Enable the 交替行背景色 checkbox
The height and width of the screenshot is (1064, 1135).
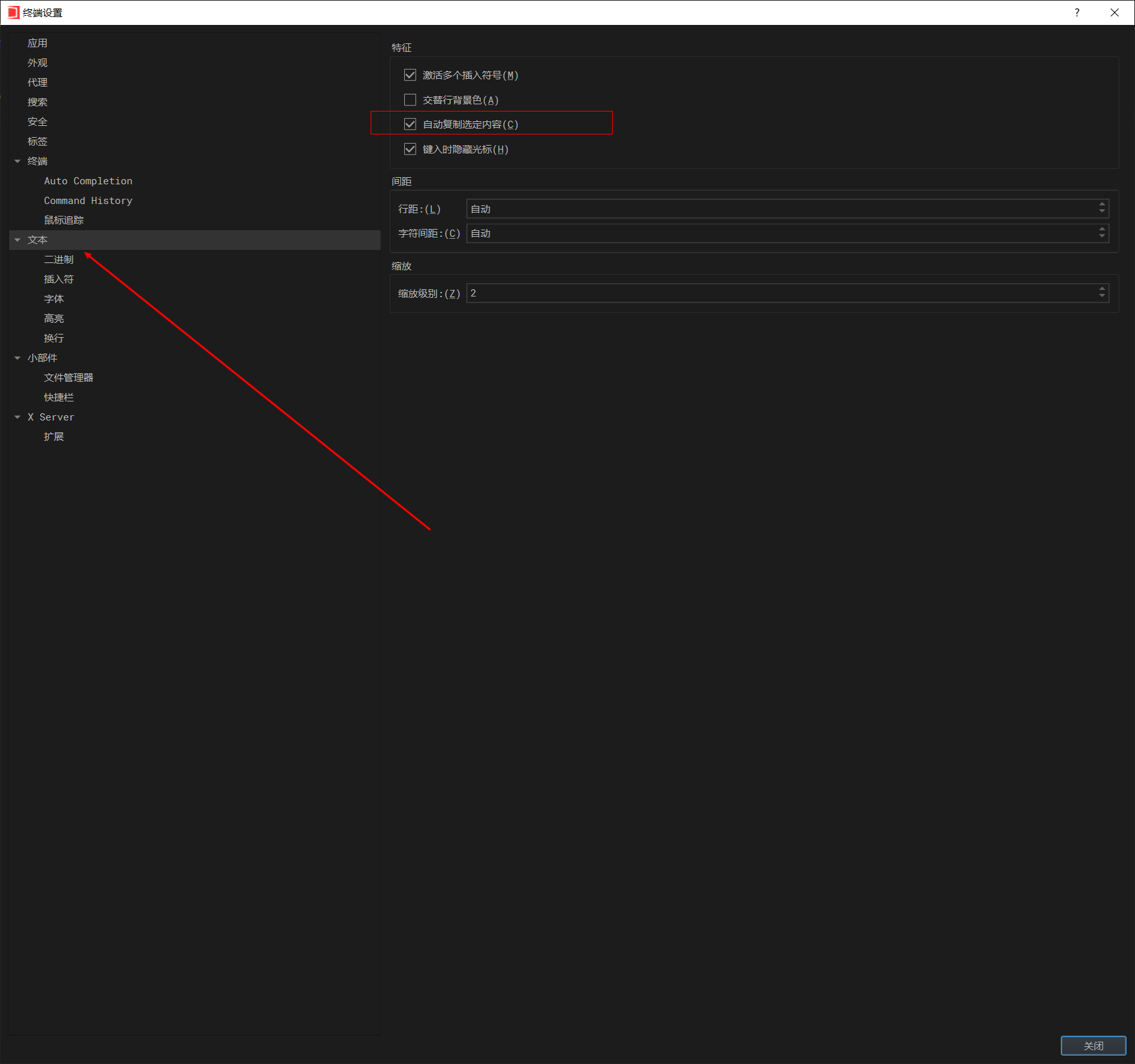click(x=410, y=100)
